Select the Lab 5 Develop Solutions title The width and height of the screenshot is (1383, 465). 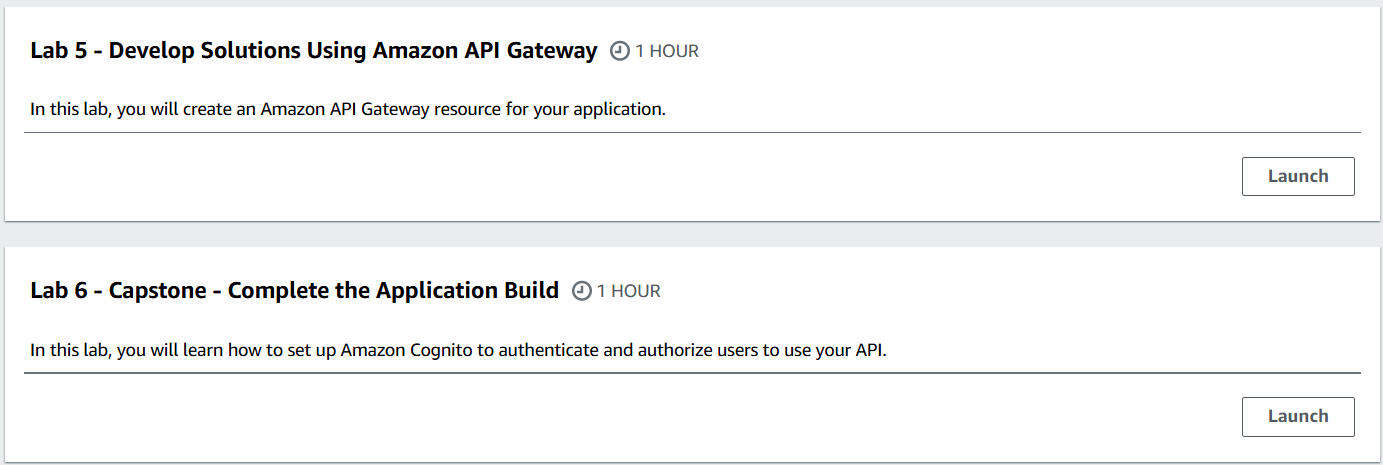point(314,51)
